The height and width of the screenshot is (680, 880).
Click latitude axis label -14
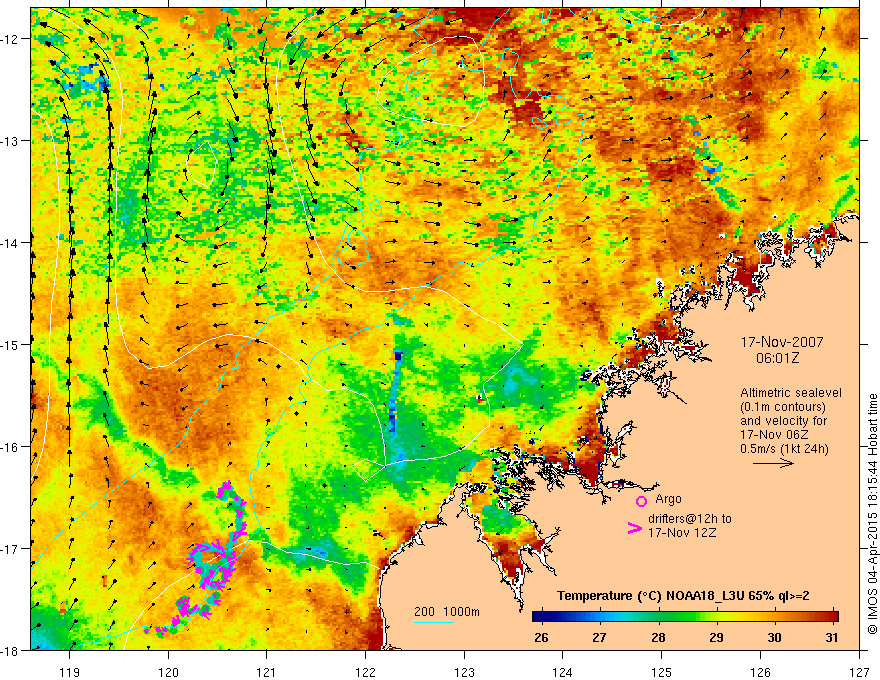coord(11,242)
